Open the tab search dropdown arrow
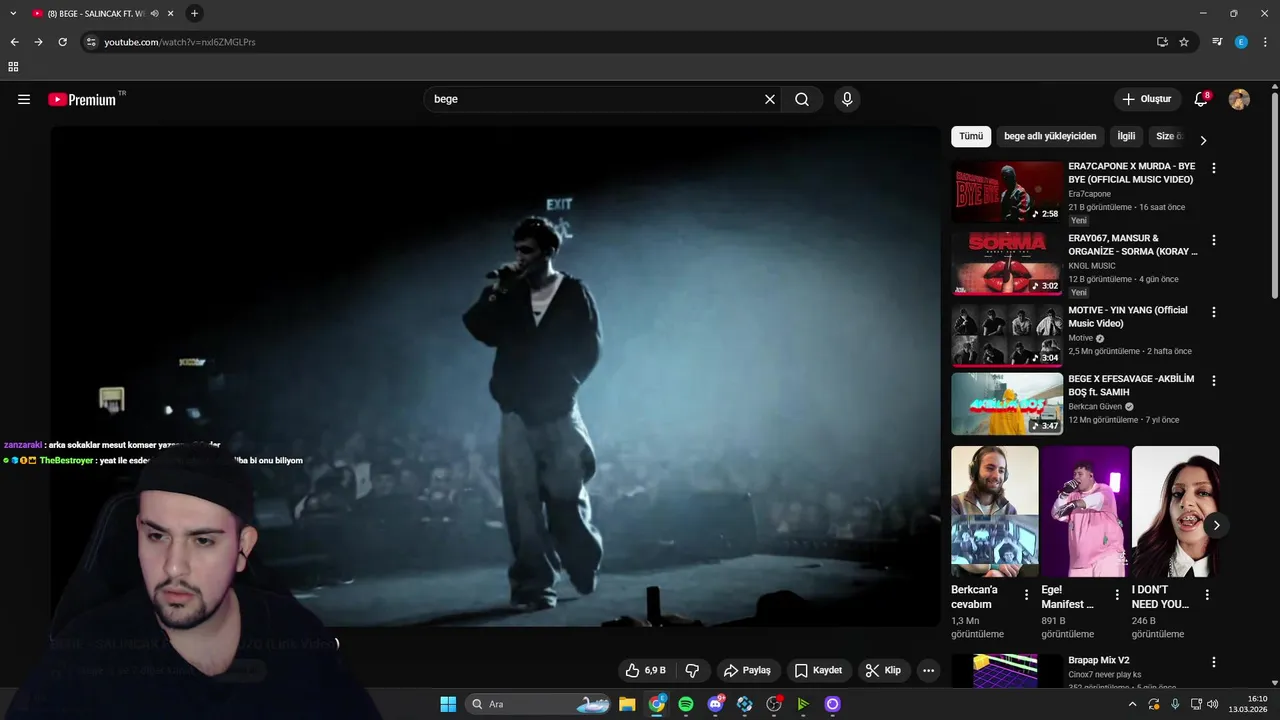The width and height of the screenshot is (1280, 720). (x=13, y=13)
